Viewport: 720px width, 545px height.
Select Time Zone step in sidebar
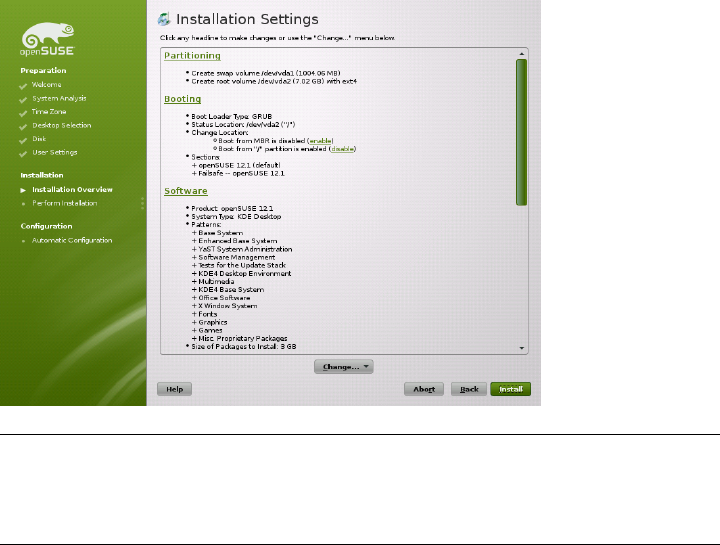49,112
